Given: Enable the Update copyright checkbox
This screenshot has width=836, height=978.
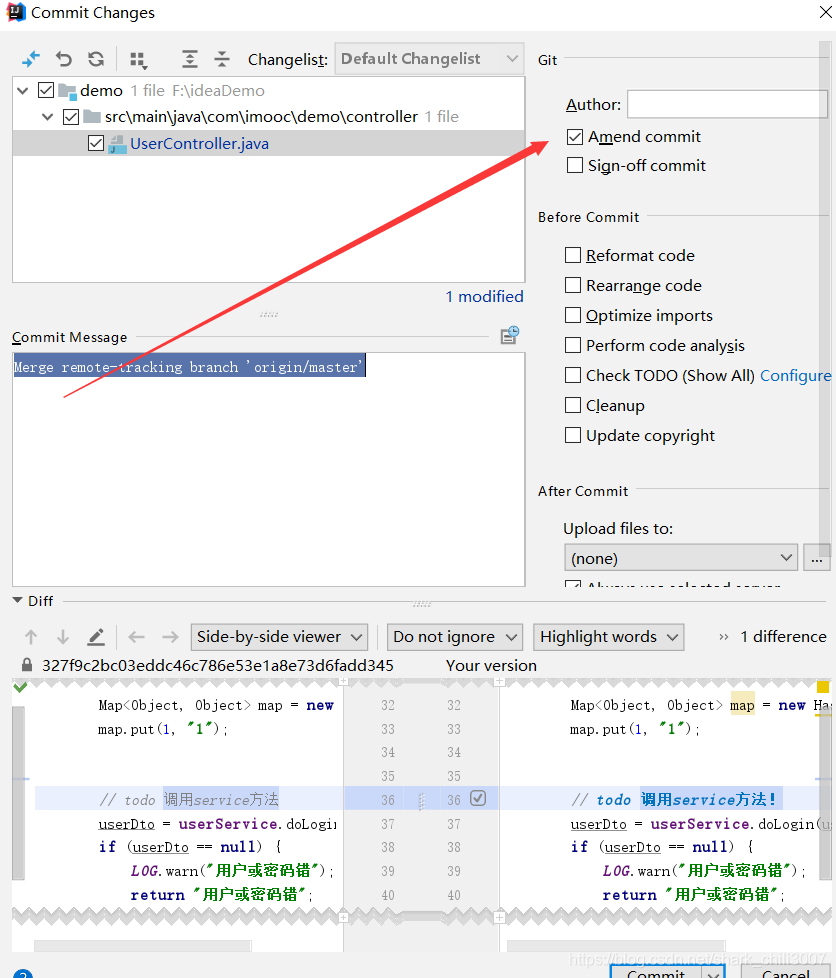Looking at the screenshot, I should coord(573,435).
